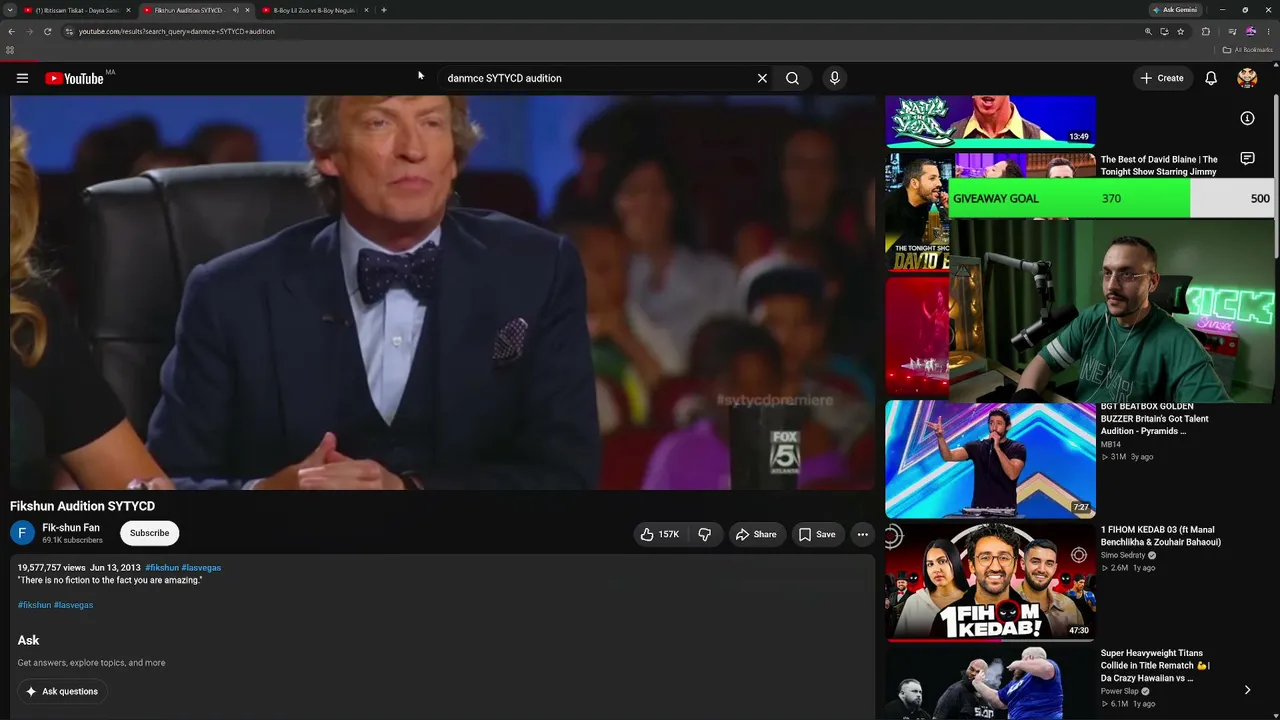Image resolution: width=1280 pixels, height=720 pixels.
Task: Open All Bookmarks folder
Action: click(1248, 50)
